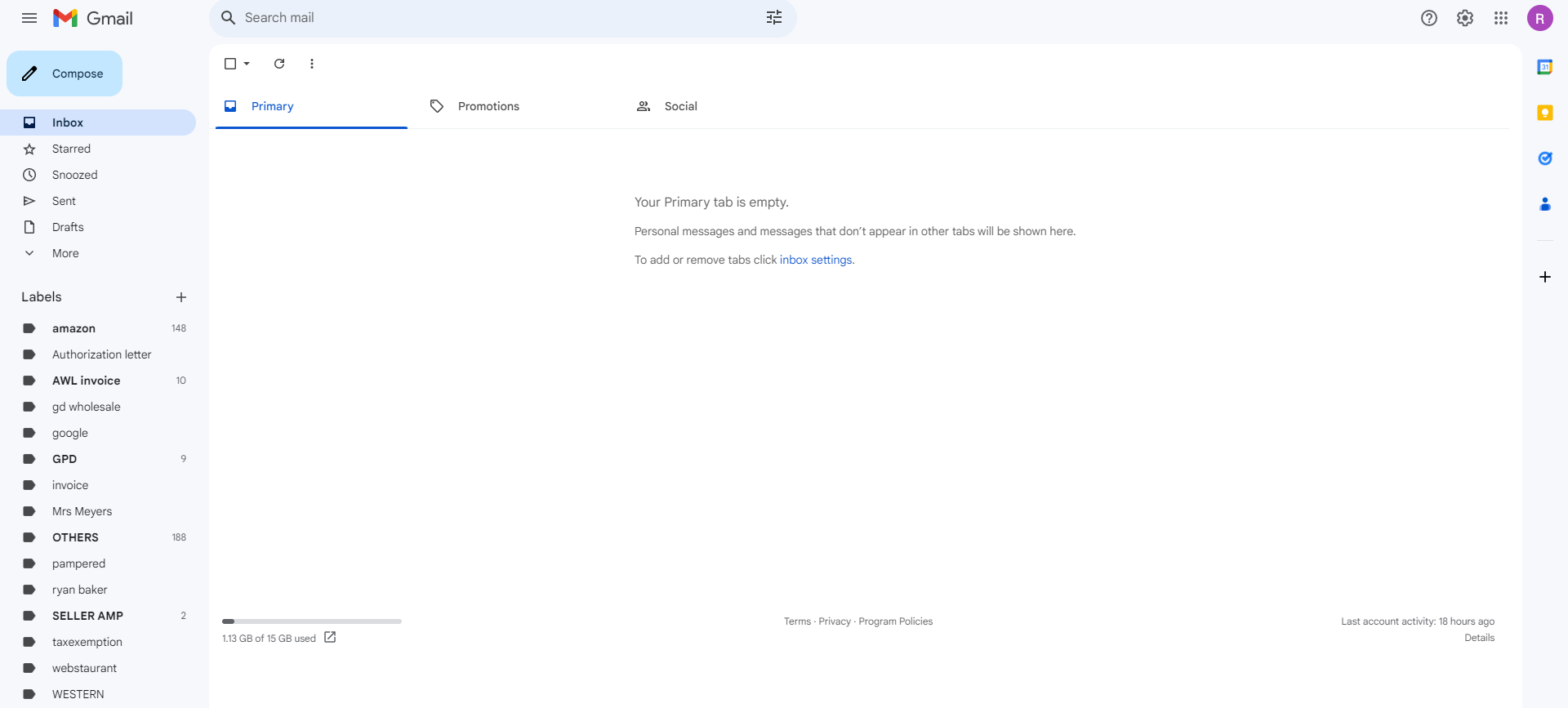
Task: Get add-ons with plus icon
Action: (1544, 277)
